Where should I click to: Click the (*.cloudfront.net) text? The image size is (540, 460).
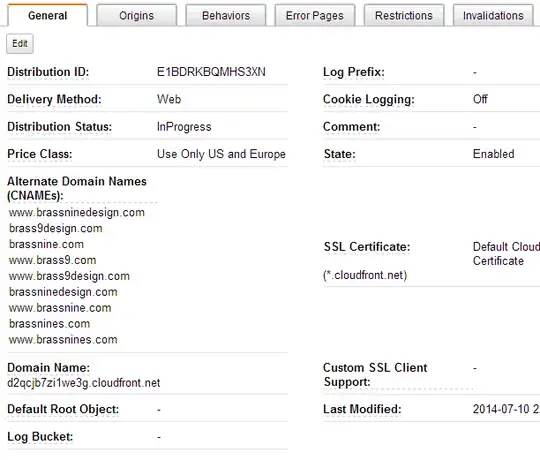point(365,275)
